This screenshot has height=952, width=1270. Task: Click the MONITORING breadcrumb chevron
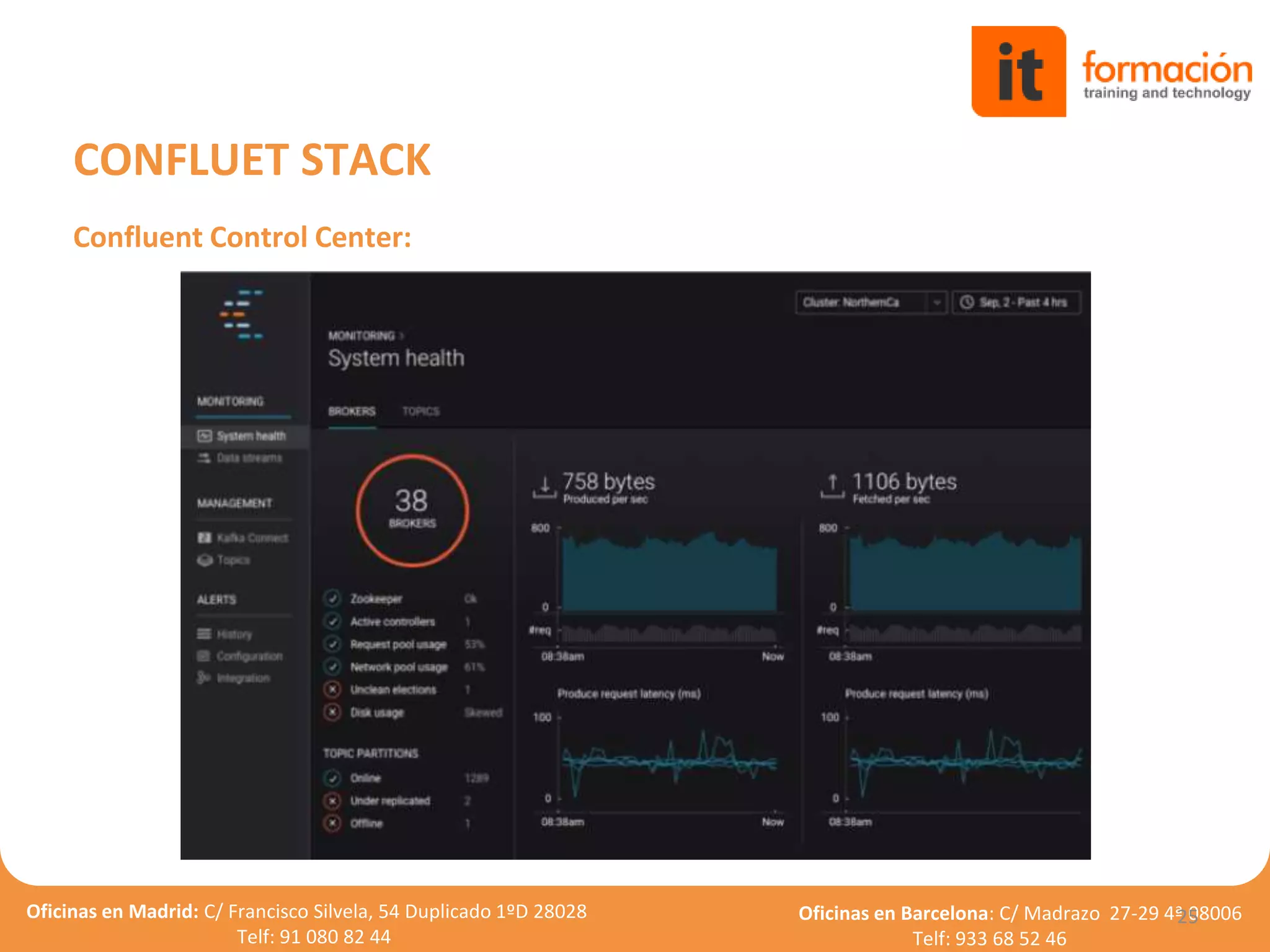[x=402, y=335]
